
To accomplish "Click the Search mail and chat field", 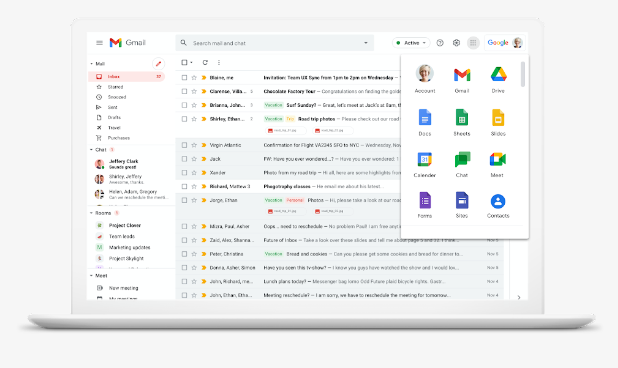I will point(274,43).
